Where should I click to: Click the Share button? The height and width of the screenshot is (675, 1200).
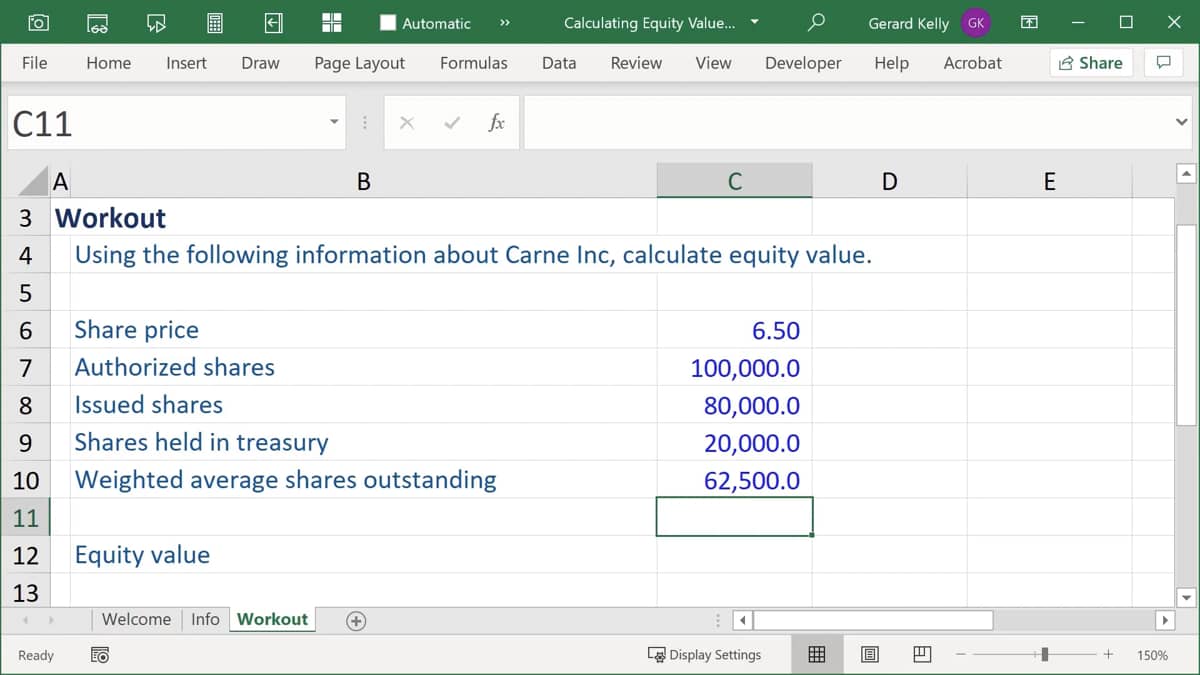[x=1090, y=62]
